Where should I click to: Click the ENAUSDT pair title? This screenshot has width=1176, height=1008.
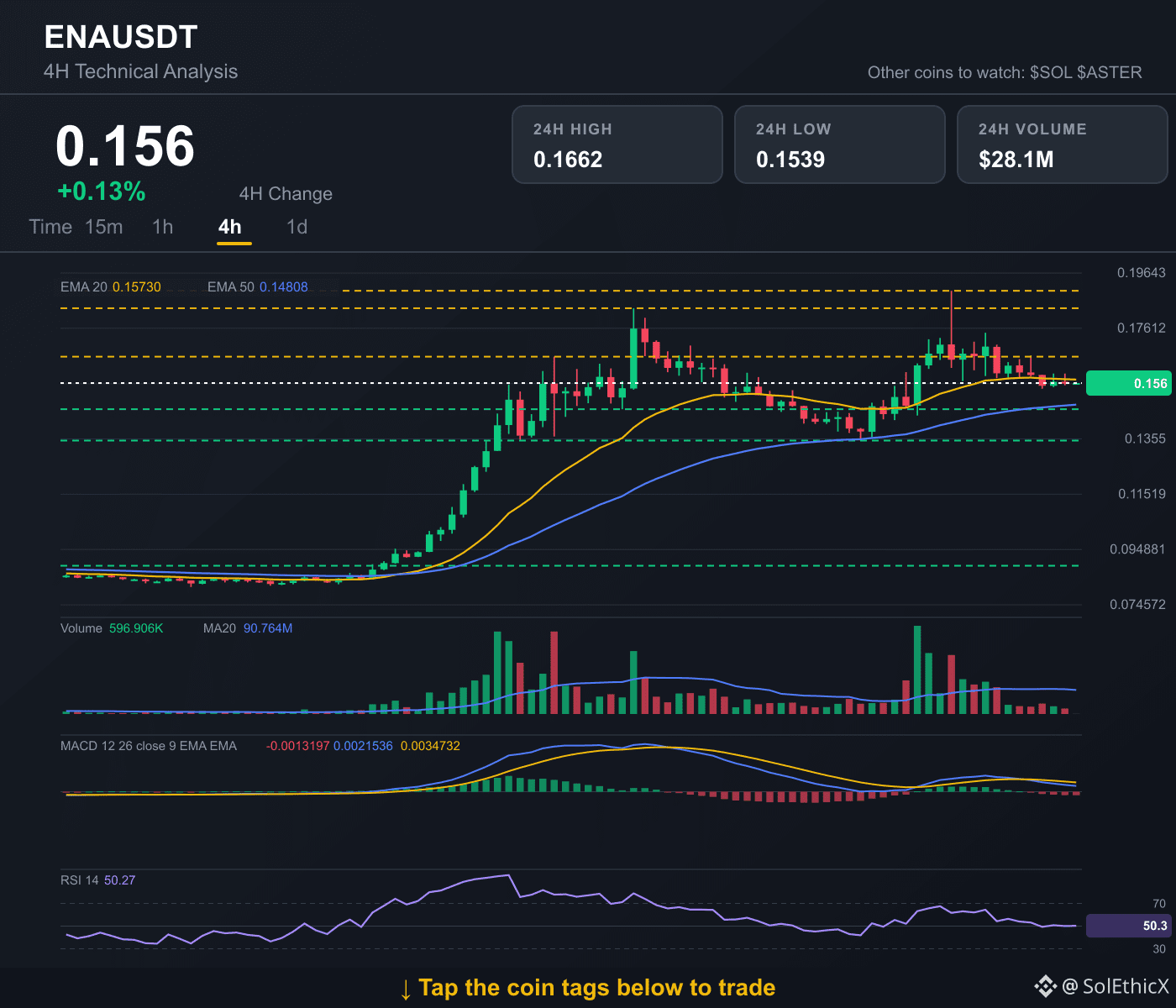pyautogui.click(x=121, y=37)
